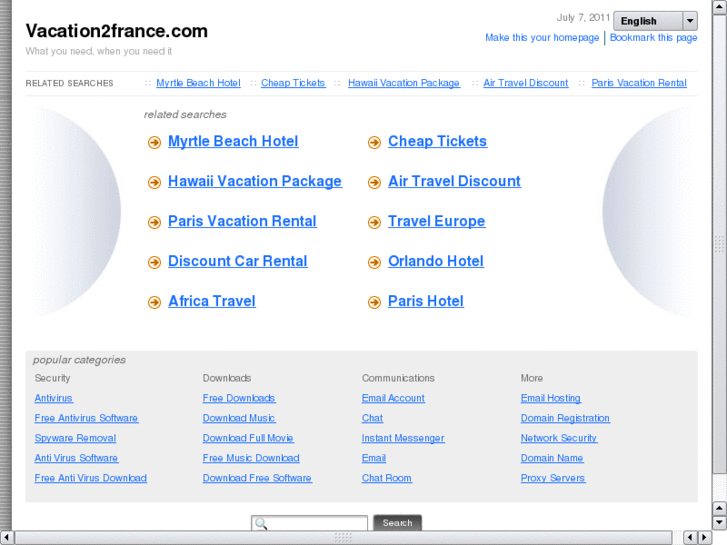Click the arrow icon beside Air Travel Discount
Viewport: 727px width, 545px height.
tap(374, 182)
